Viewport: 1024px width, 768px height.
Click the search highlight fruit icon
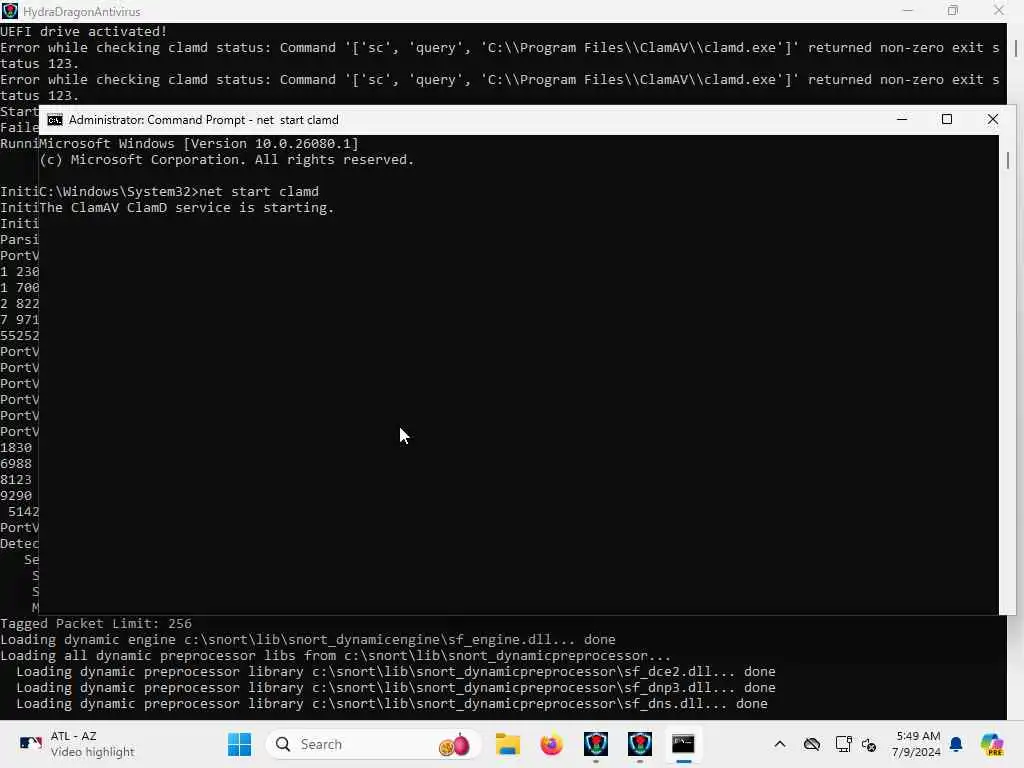(455, 744)
